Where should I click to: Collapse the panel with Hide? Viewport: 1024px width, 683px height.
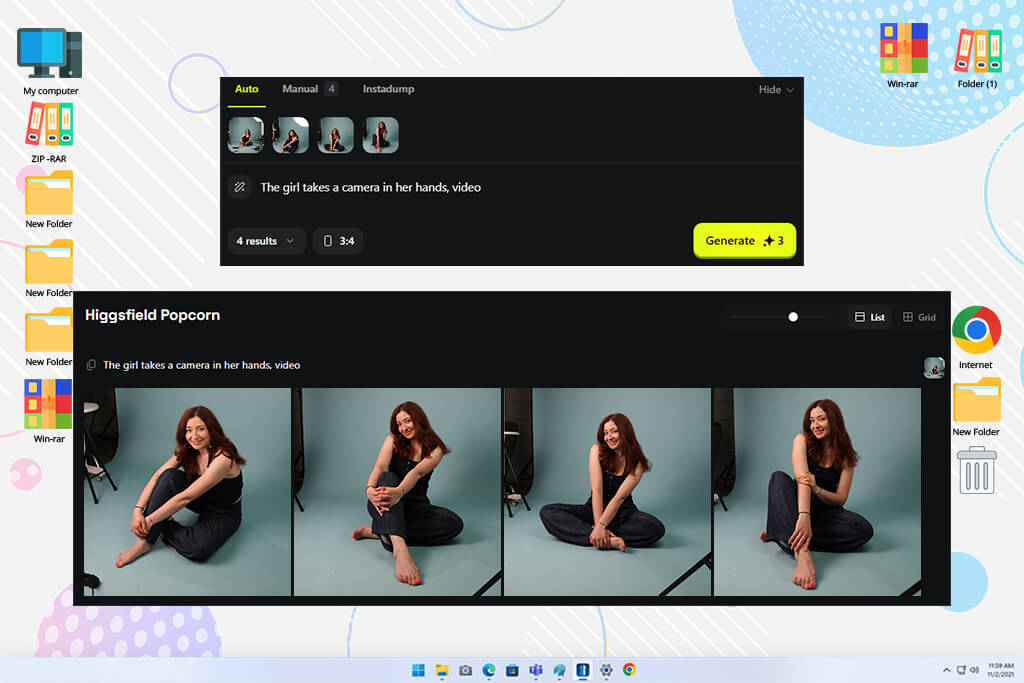tap(776, 89)
